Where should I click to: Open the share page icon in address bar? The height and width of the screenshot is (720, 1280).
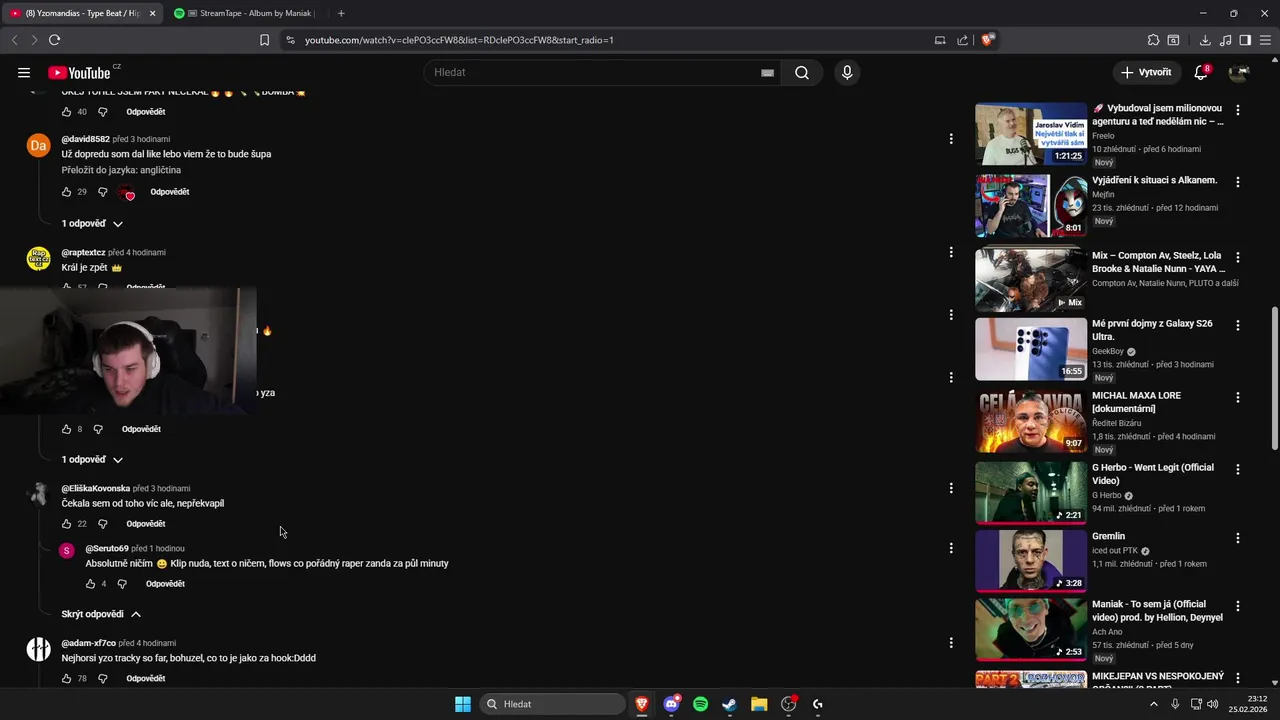coord(962,40)
